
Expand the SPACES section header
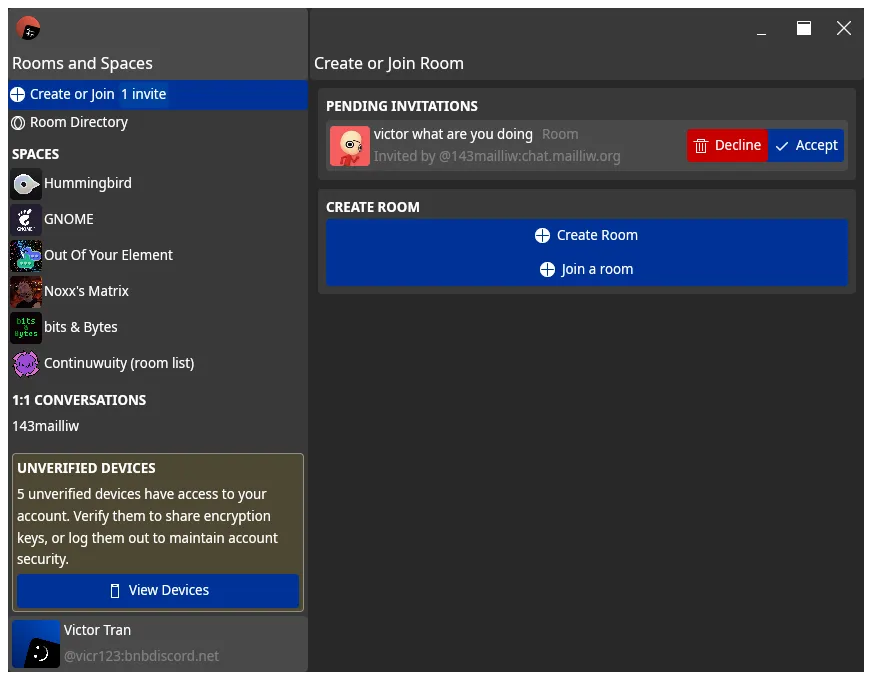click(x=35, y=154)
